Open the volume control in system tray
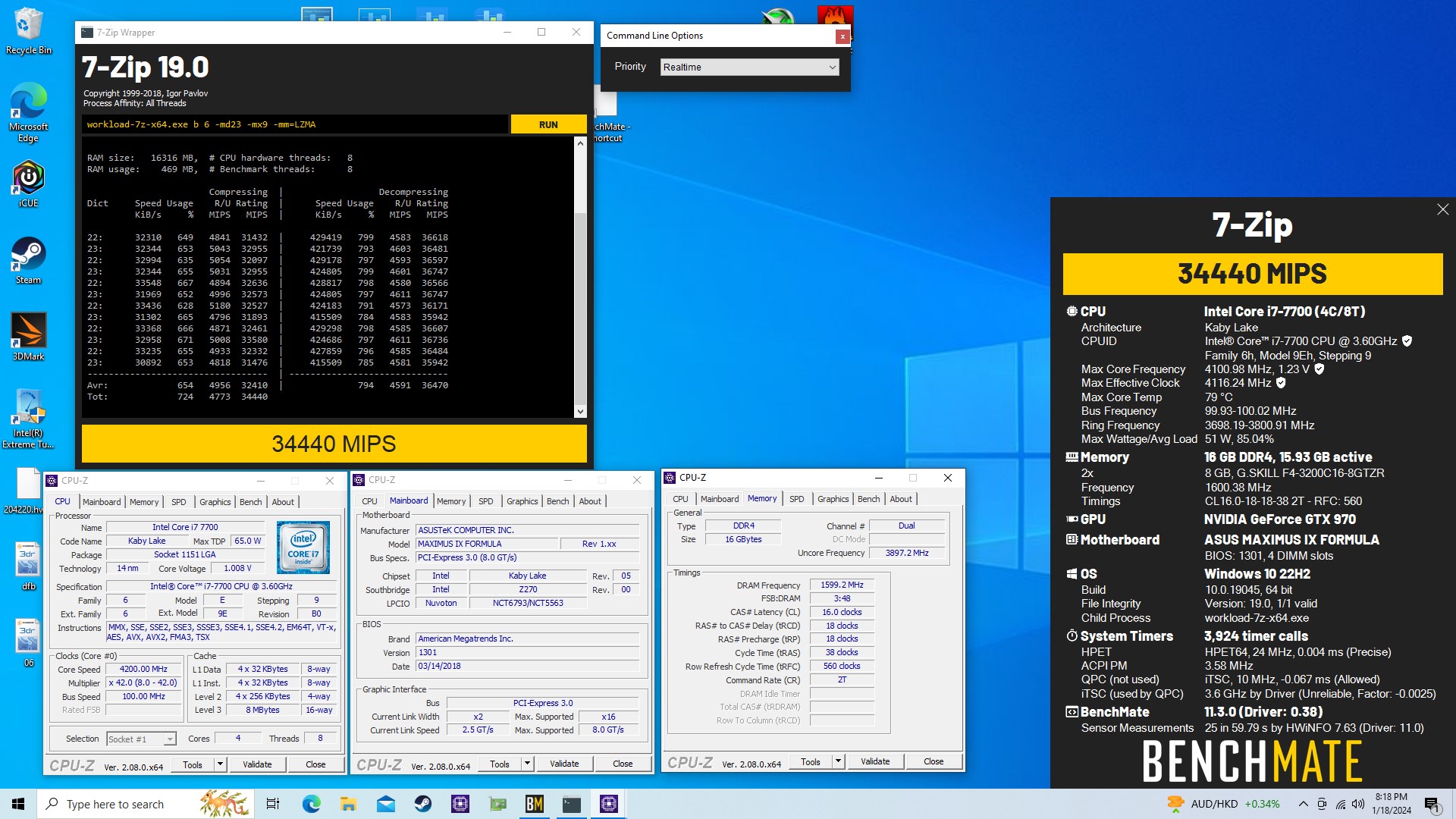 pyautogui.click(x=1358, y=804)
